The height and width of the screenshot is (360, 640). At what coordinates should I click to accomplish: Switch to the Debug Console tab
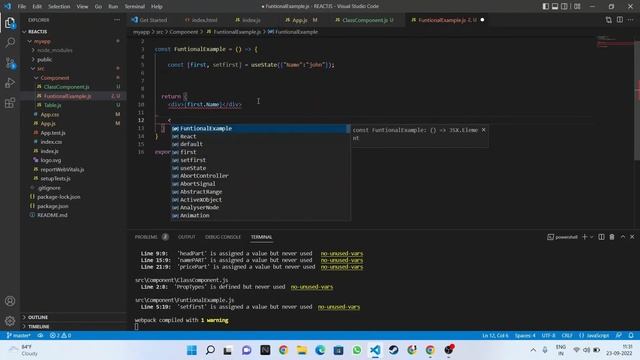tap(223, 237)
